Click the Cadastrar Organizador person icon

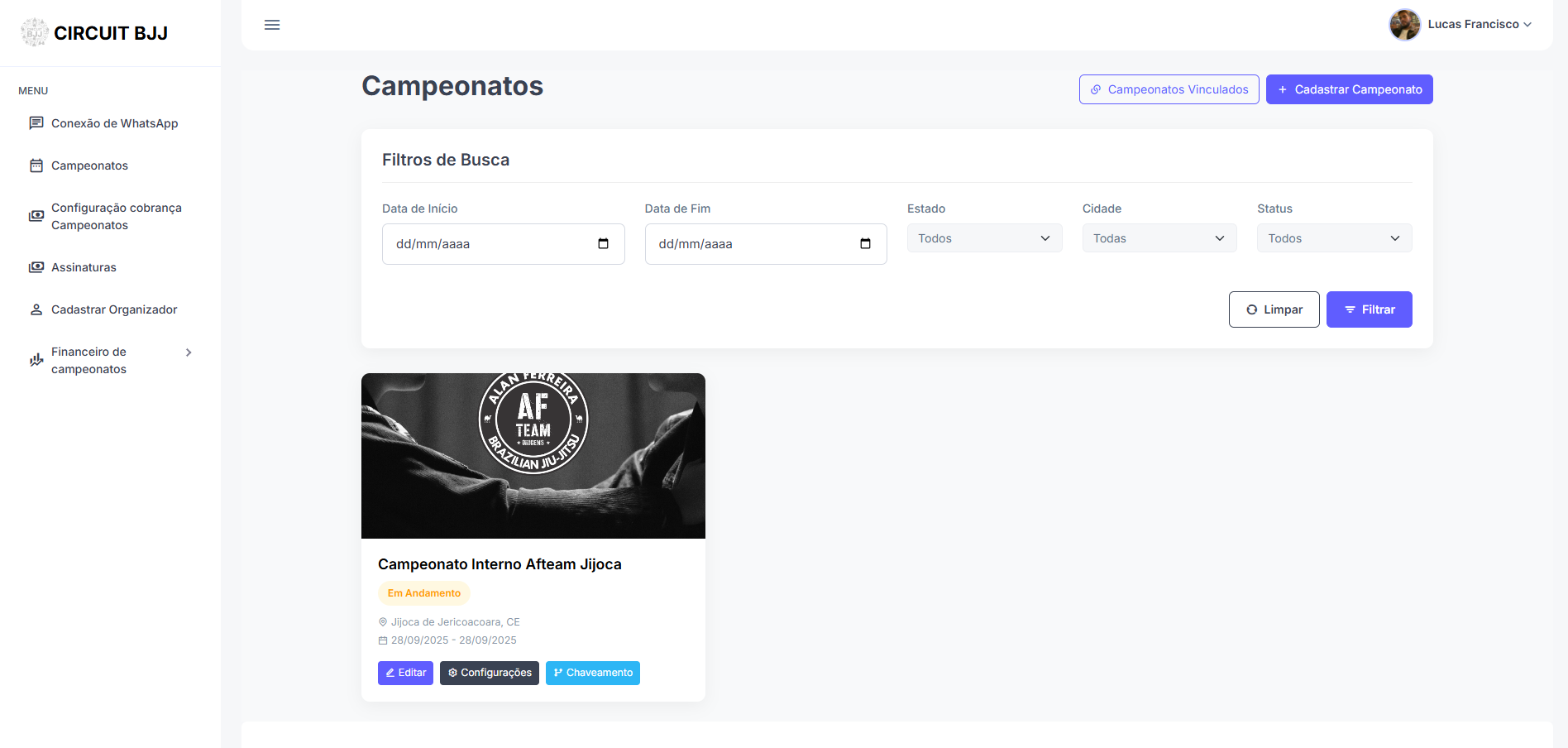click(36, 309)
